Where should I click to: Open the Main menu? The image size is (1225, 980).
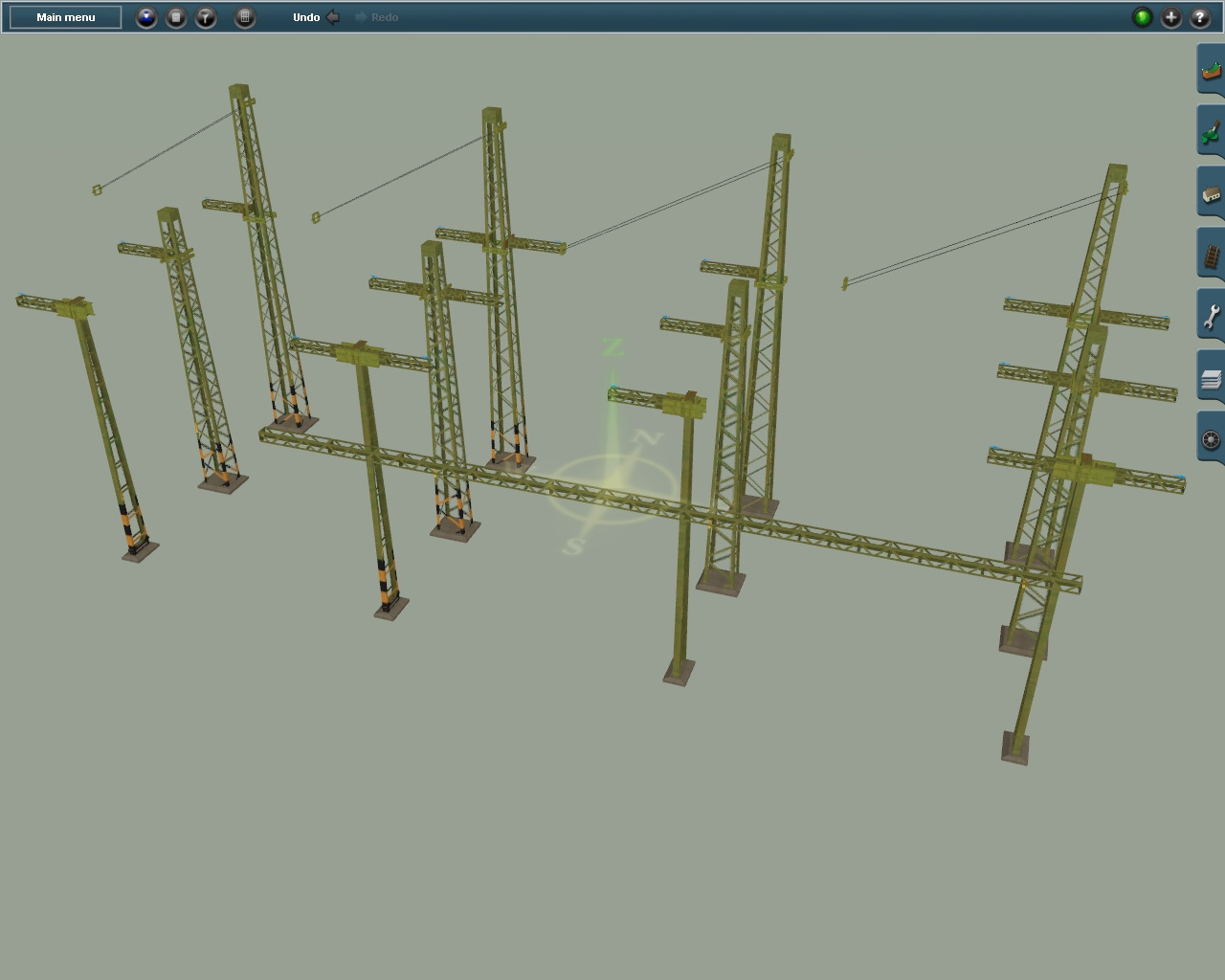pyautogui.click(x=65, y=17)
